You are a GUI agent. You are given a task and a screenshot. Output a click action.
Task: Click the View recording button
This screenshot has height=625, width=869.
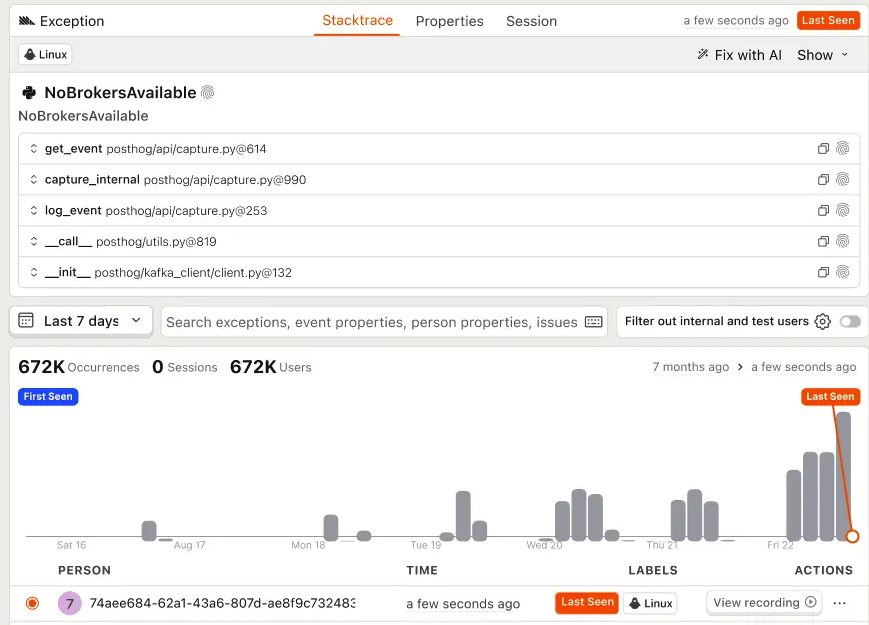tap(763, 602)
